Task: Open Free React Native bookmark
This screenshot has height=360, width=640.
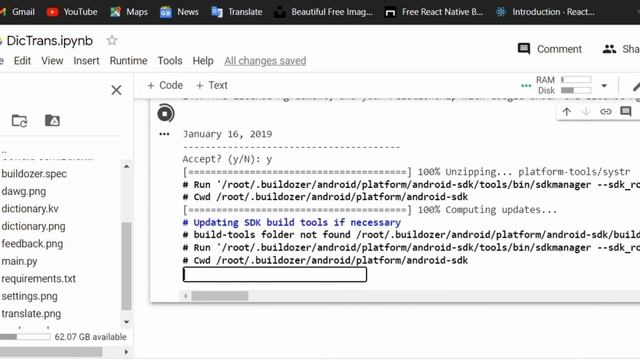Action: click(433, 12)
